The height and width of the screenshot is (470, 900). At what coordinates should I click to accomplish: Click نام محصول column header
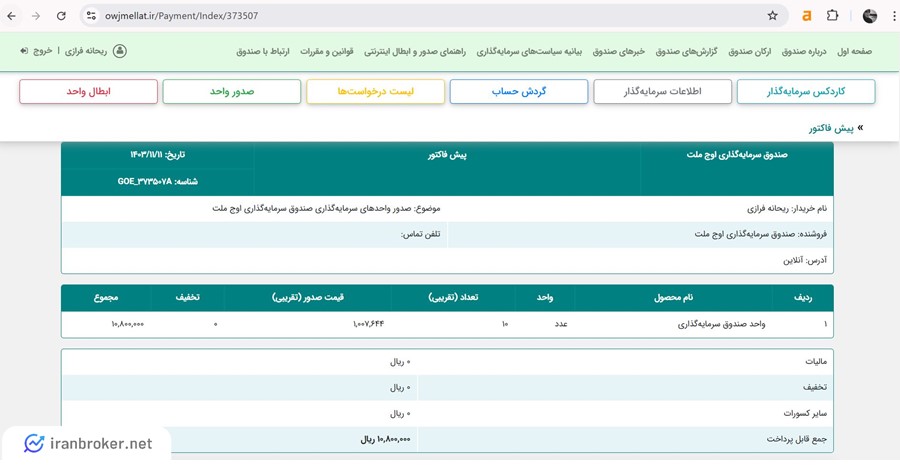point(674,298)
